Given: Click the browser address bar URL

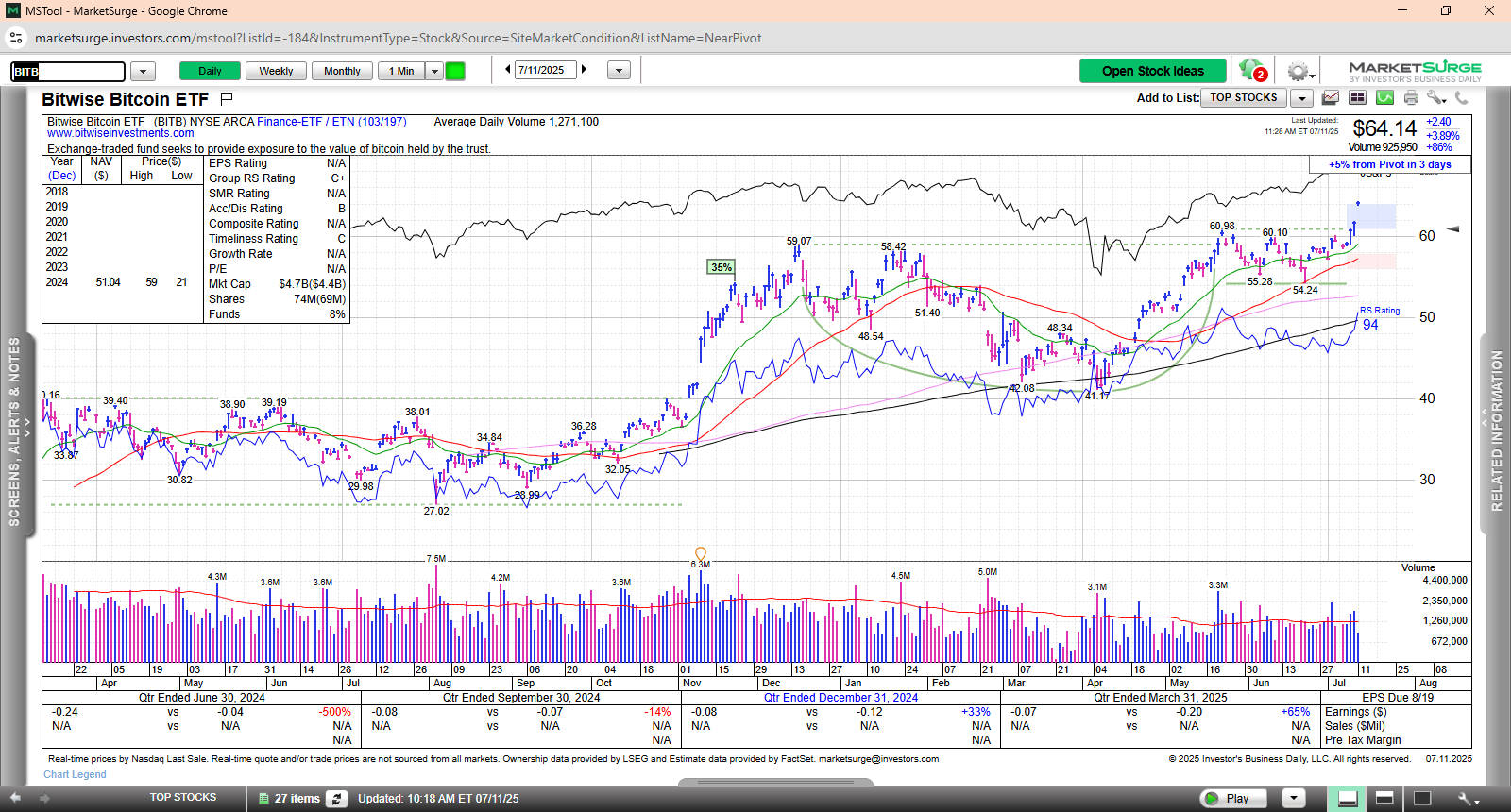Looking at the screenshot, I should point(399,38).
